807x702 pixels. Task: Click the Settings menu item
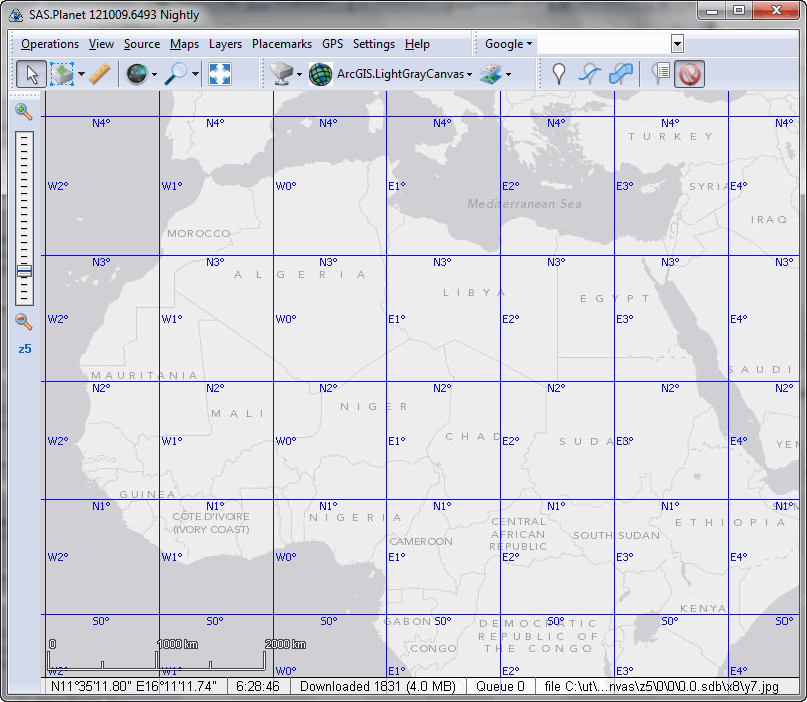click(373, 44)
